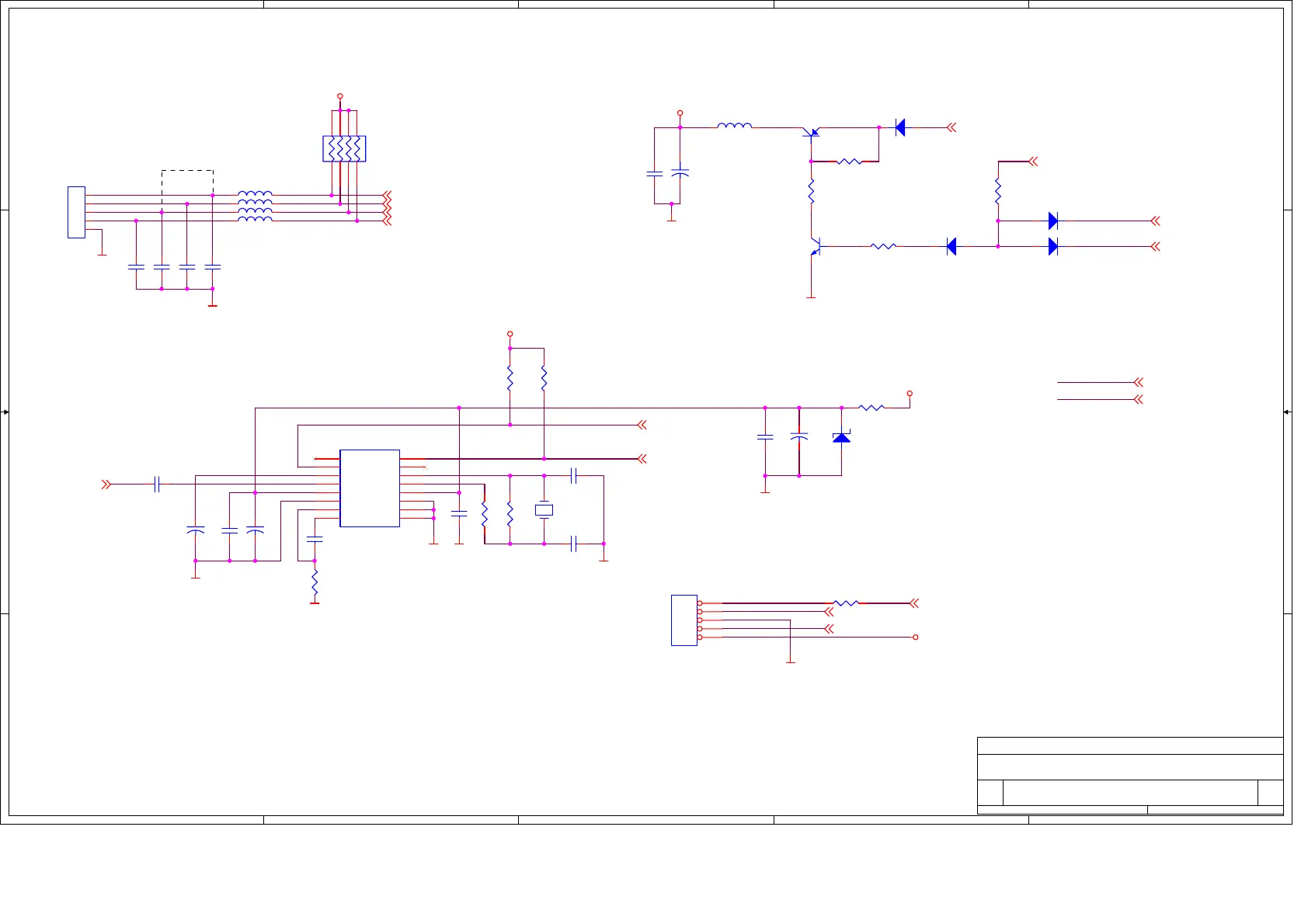Select the large IC rectangle in center
Screen dimensions: 1308x924
(x=370, y=488)
